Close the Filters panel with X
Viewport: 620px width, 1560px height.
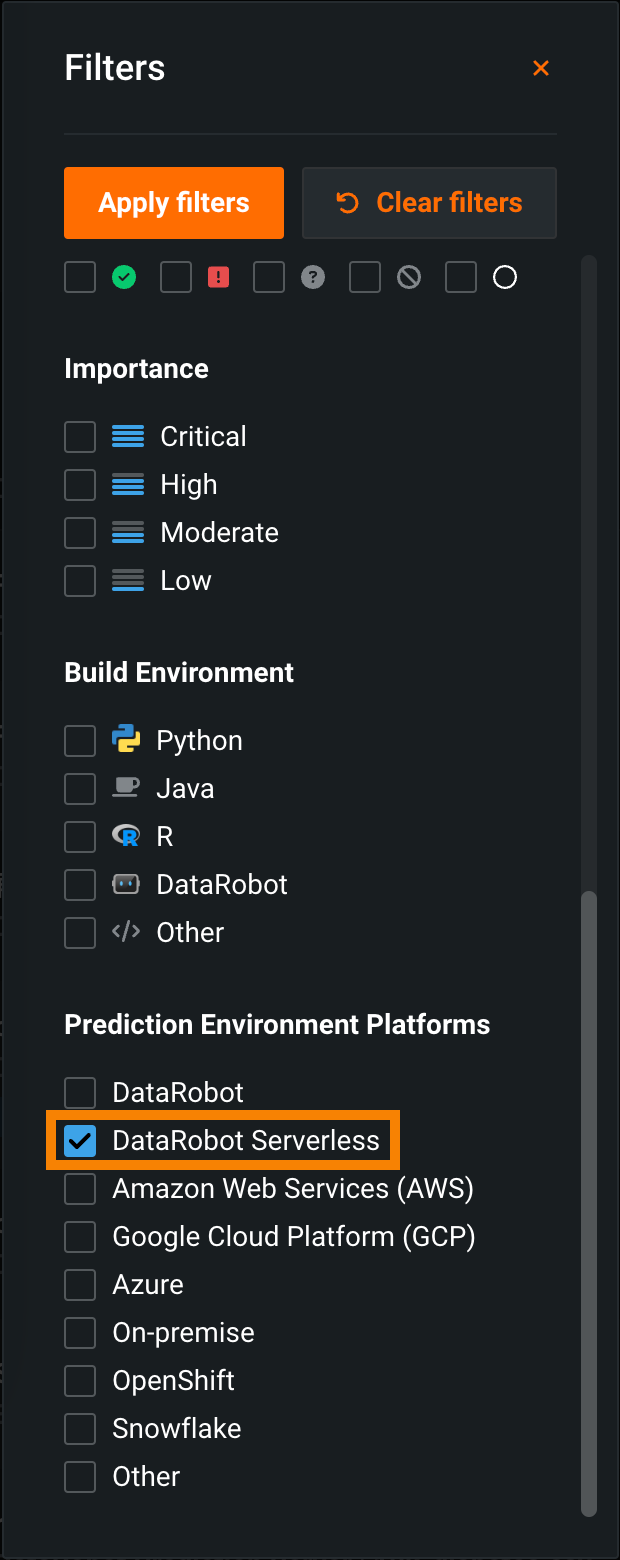coord(541,68)
